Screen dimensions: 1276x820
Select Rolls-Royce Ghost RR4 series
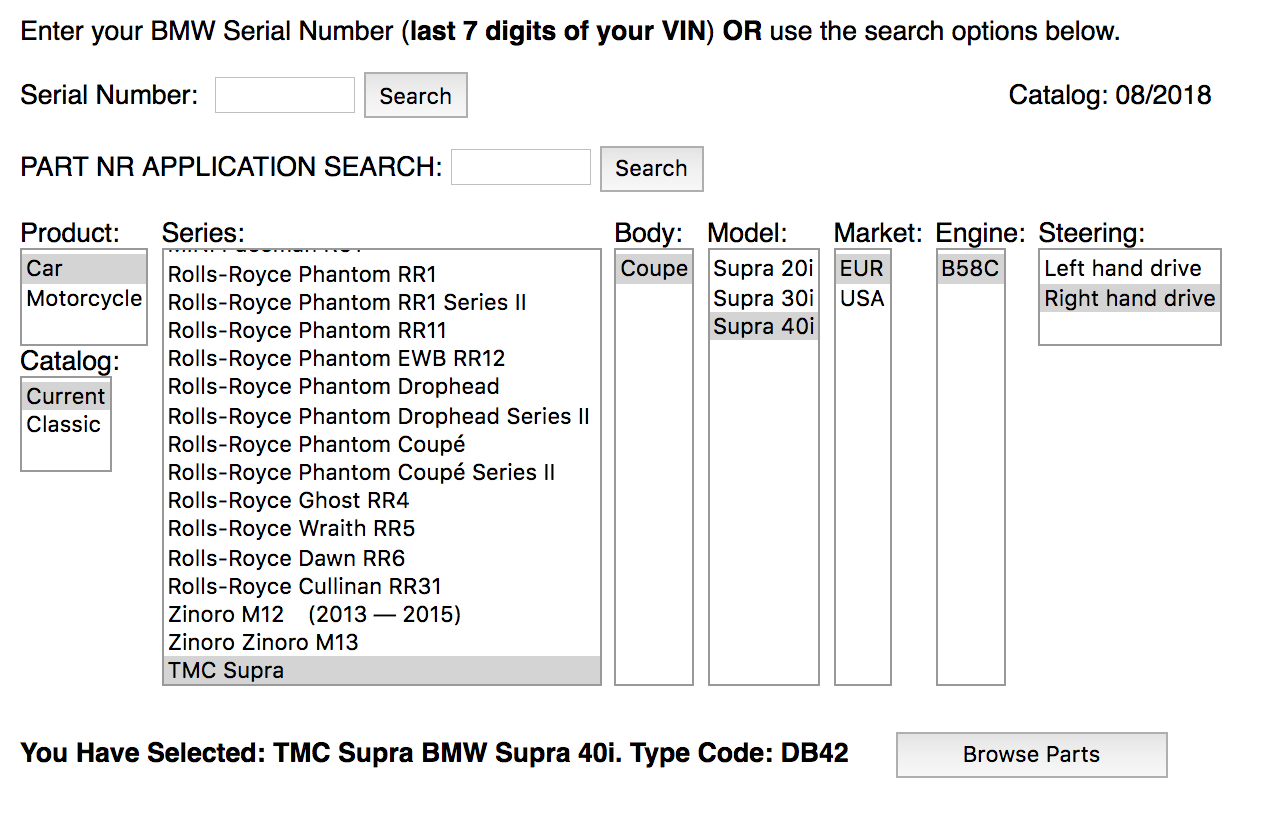point(289,500)
